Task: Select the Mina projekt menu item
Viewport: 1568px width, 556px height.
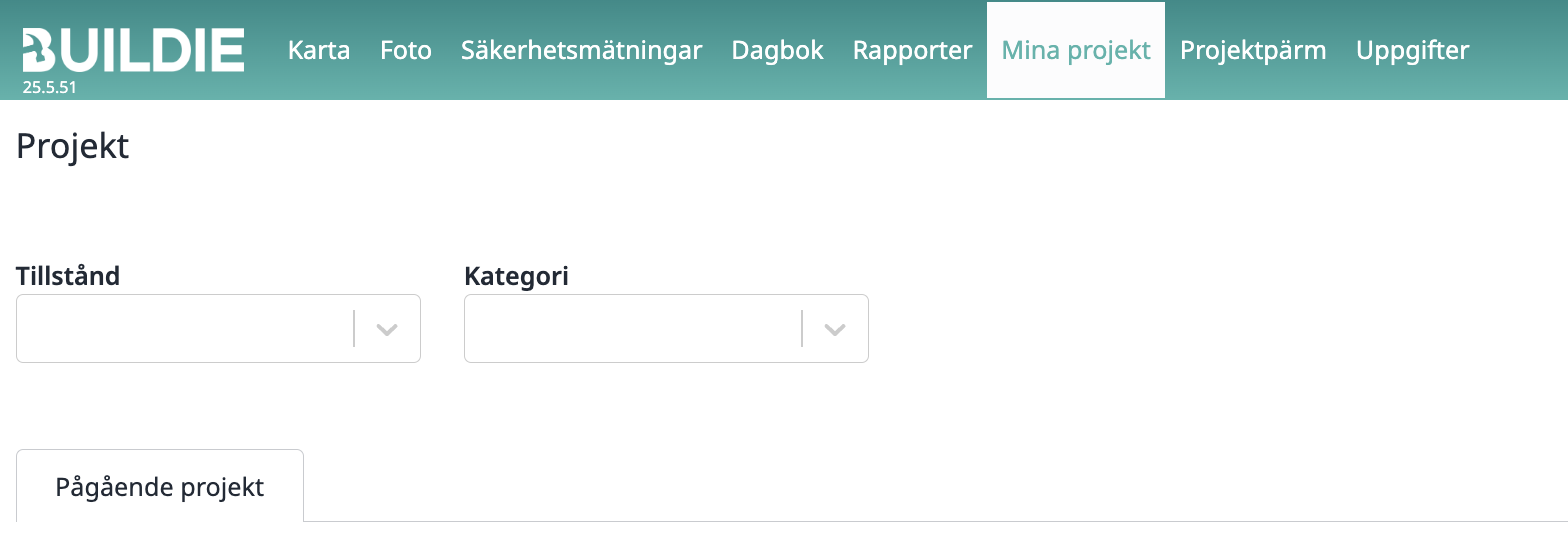Action: 1076,50
